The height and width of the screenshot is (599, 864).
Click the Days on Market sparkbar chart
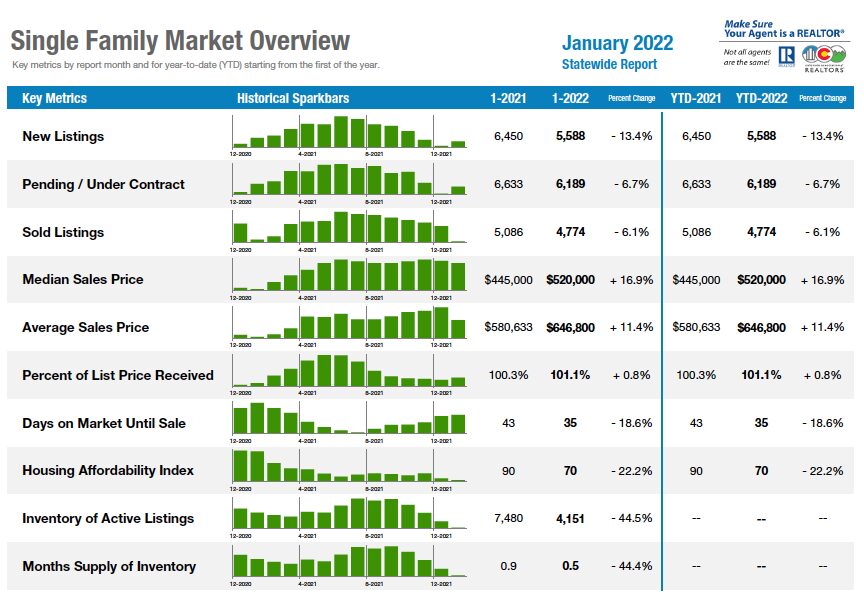(349, 423)
